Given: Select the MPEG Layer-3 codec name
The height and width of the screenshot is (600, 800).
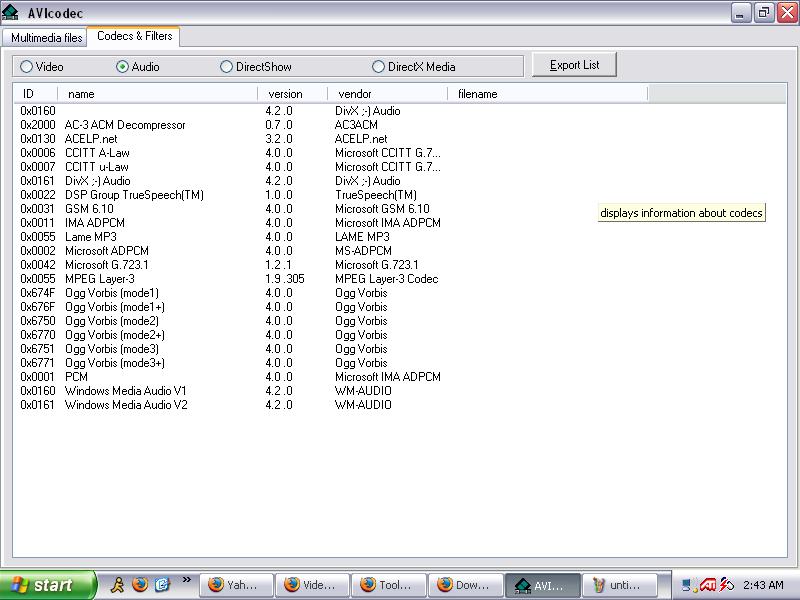Looking at the screenshot, I should coord(100,279).
